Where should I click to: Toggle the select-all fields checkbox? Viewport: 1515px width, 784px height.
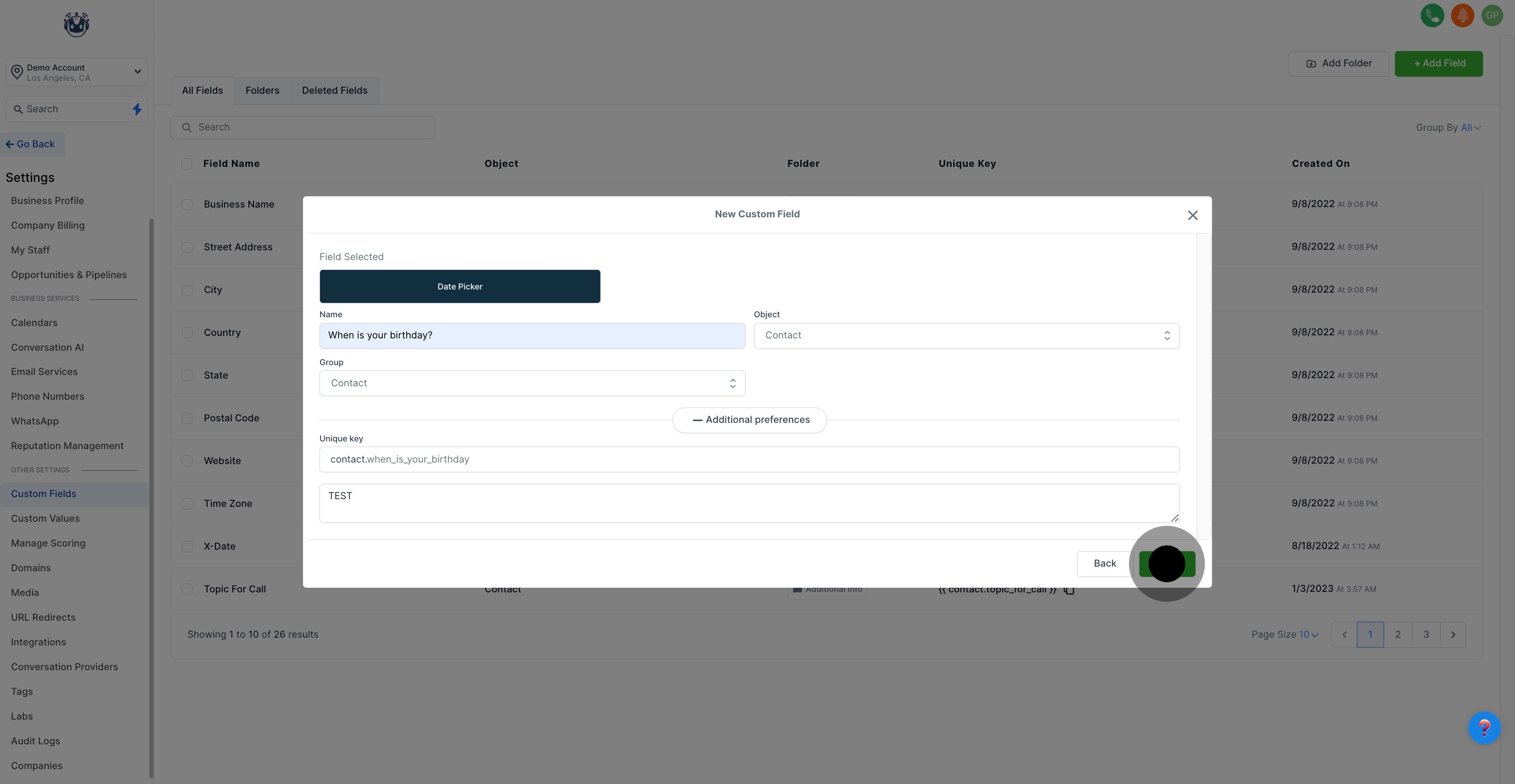tap(187, 164)
